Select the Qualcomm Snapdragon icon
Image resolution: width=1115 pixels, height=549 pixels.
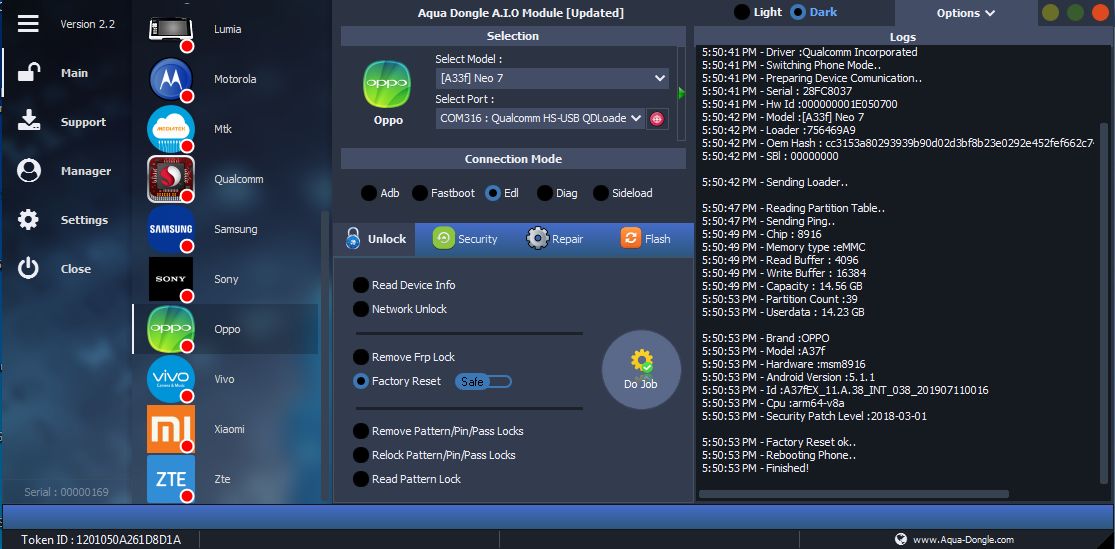(x=171, y=179)
